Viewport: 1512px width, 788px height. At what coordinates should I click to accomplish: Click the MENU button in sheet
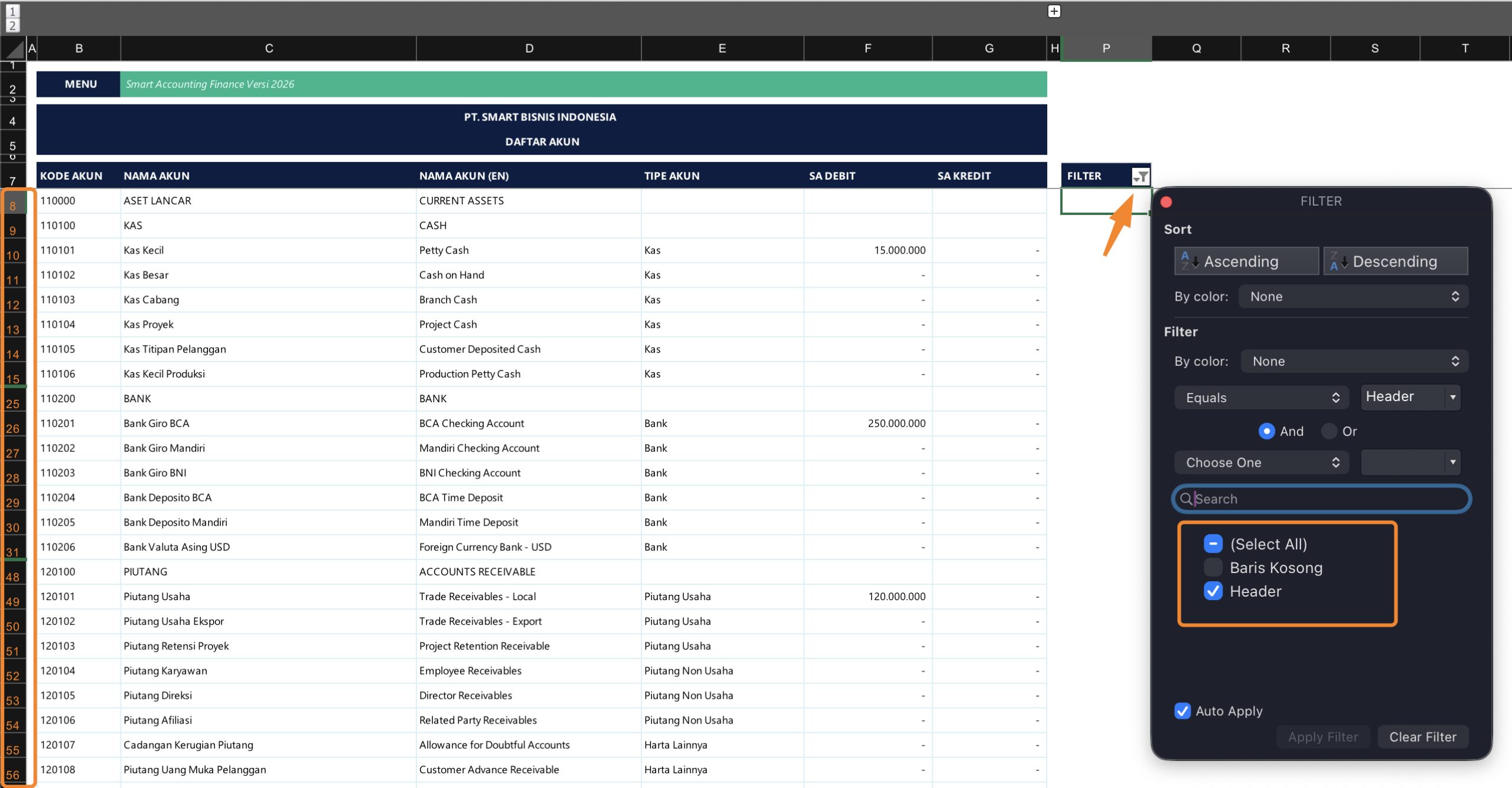pyautogui.click(x=80, y=84)
